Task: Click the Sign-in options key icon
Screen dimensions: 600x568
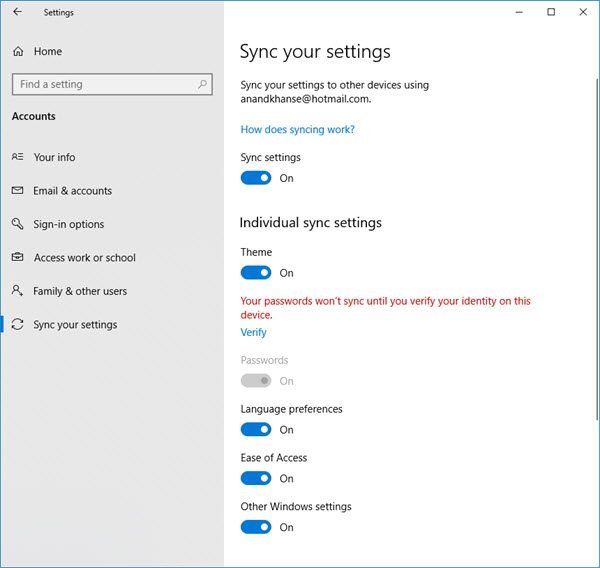Action: tap(17, 224)
